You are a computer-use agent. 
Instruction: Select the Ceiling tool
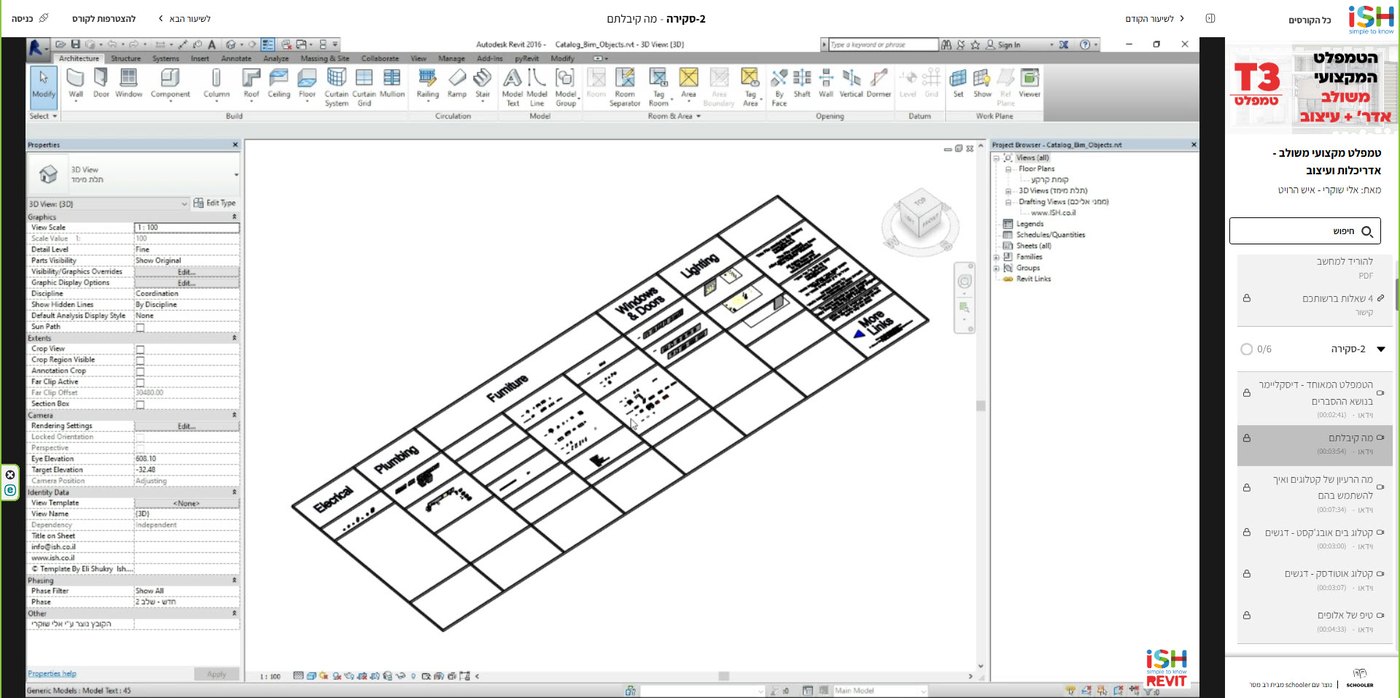(279, 84)
